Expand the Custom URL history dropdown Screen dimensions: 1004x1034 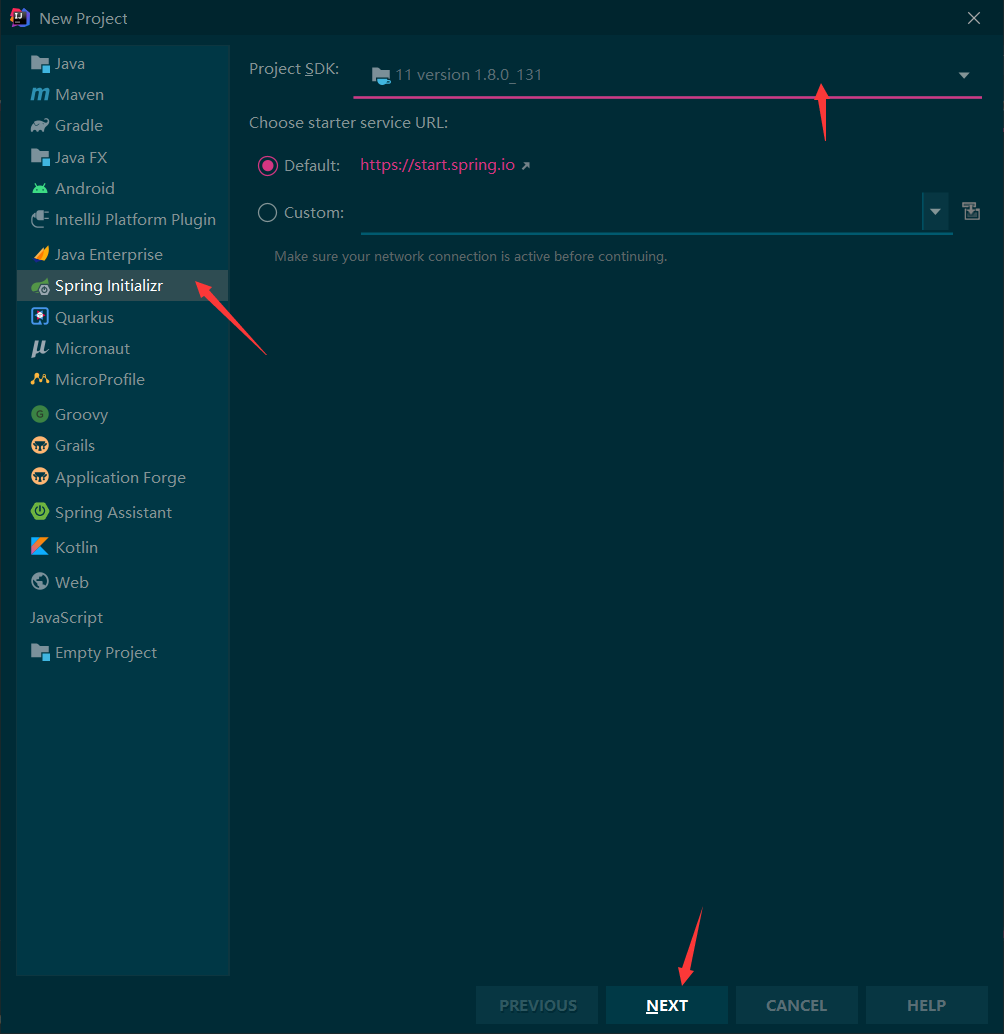(x=935, y=212)
